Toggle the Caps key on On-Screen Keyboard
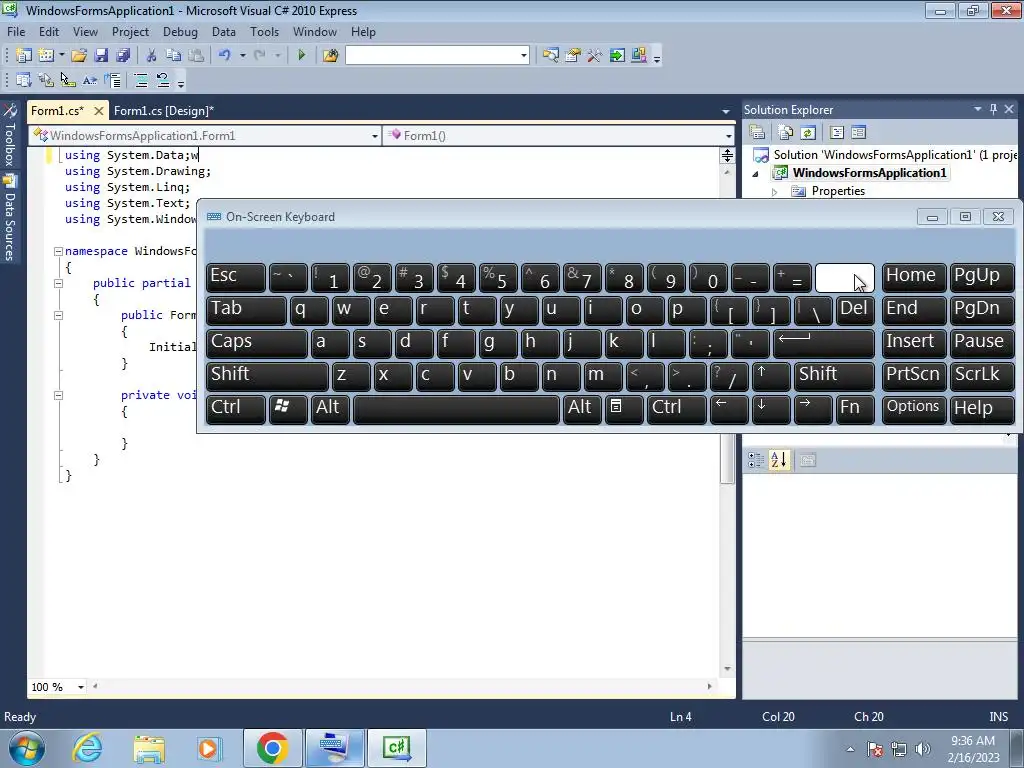The width and height of the screenshot is (1024, 768). [x=256, y=342]
